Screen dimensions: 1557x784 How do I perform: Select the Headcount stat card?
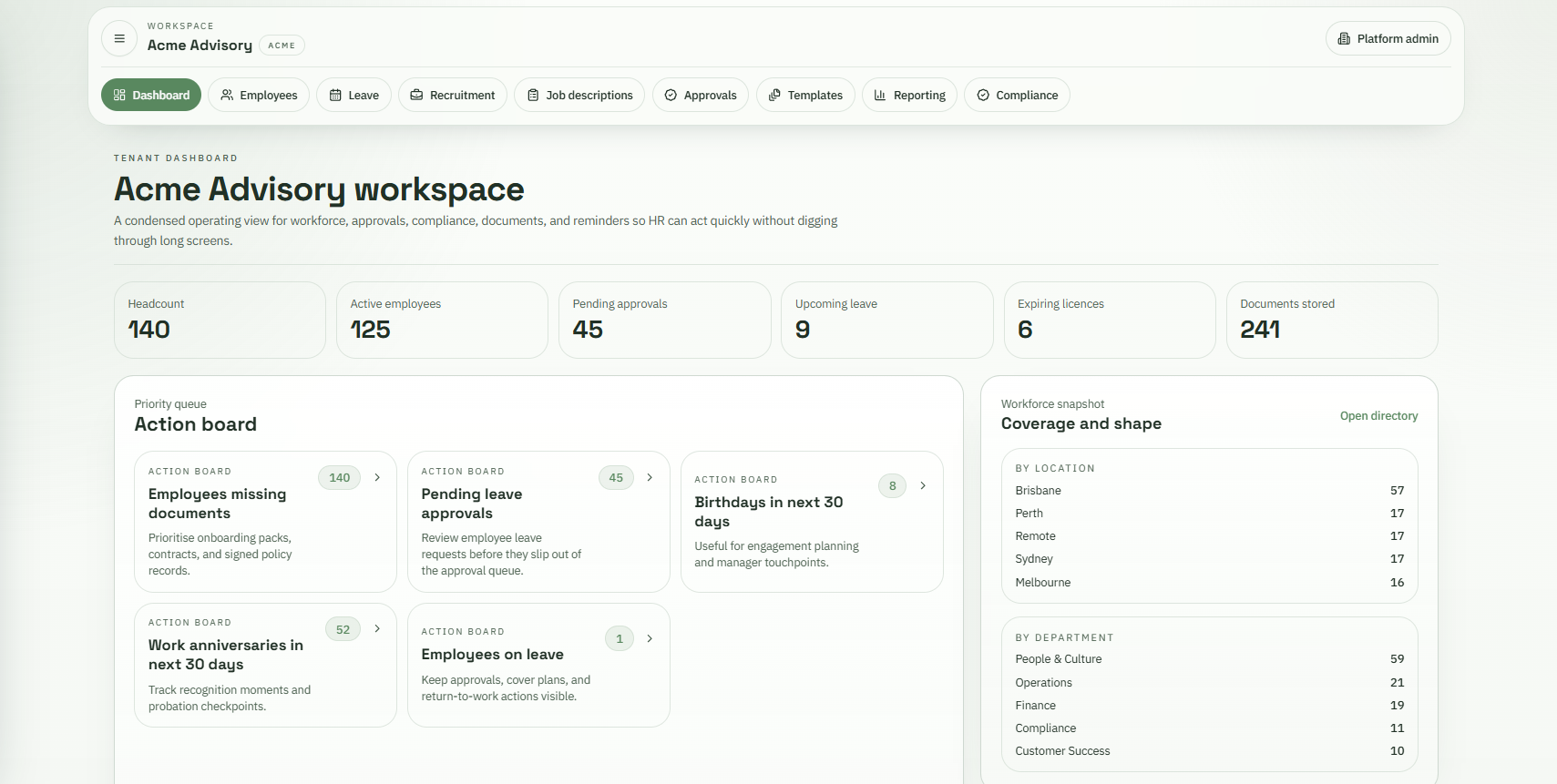[220, 320]
